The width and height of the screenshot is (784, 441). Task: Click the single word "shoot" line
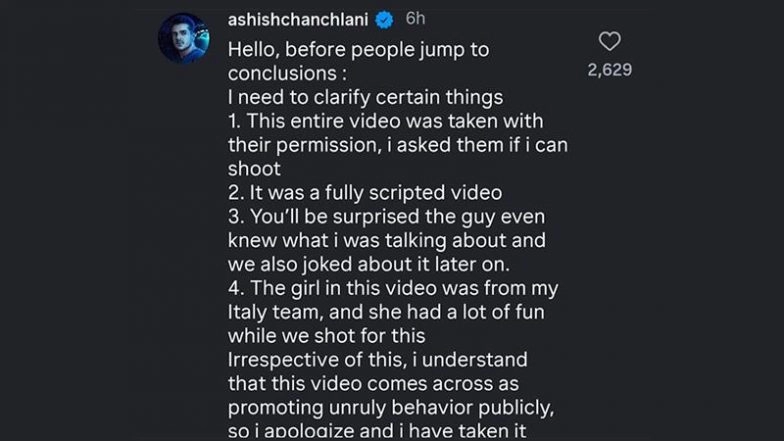pos(253,170)
